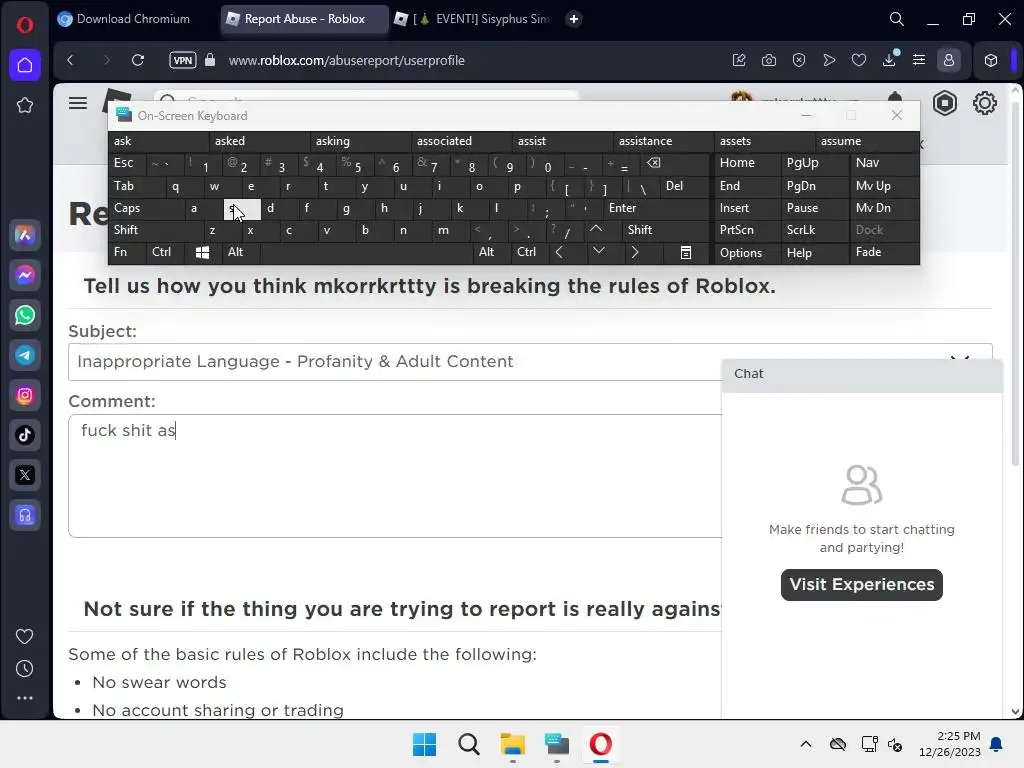This screenshot has width=1024, height=768.
Task: Open history clock icon in sidebar
Action: point(25,668)
